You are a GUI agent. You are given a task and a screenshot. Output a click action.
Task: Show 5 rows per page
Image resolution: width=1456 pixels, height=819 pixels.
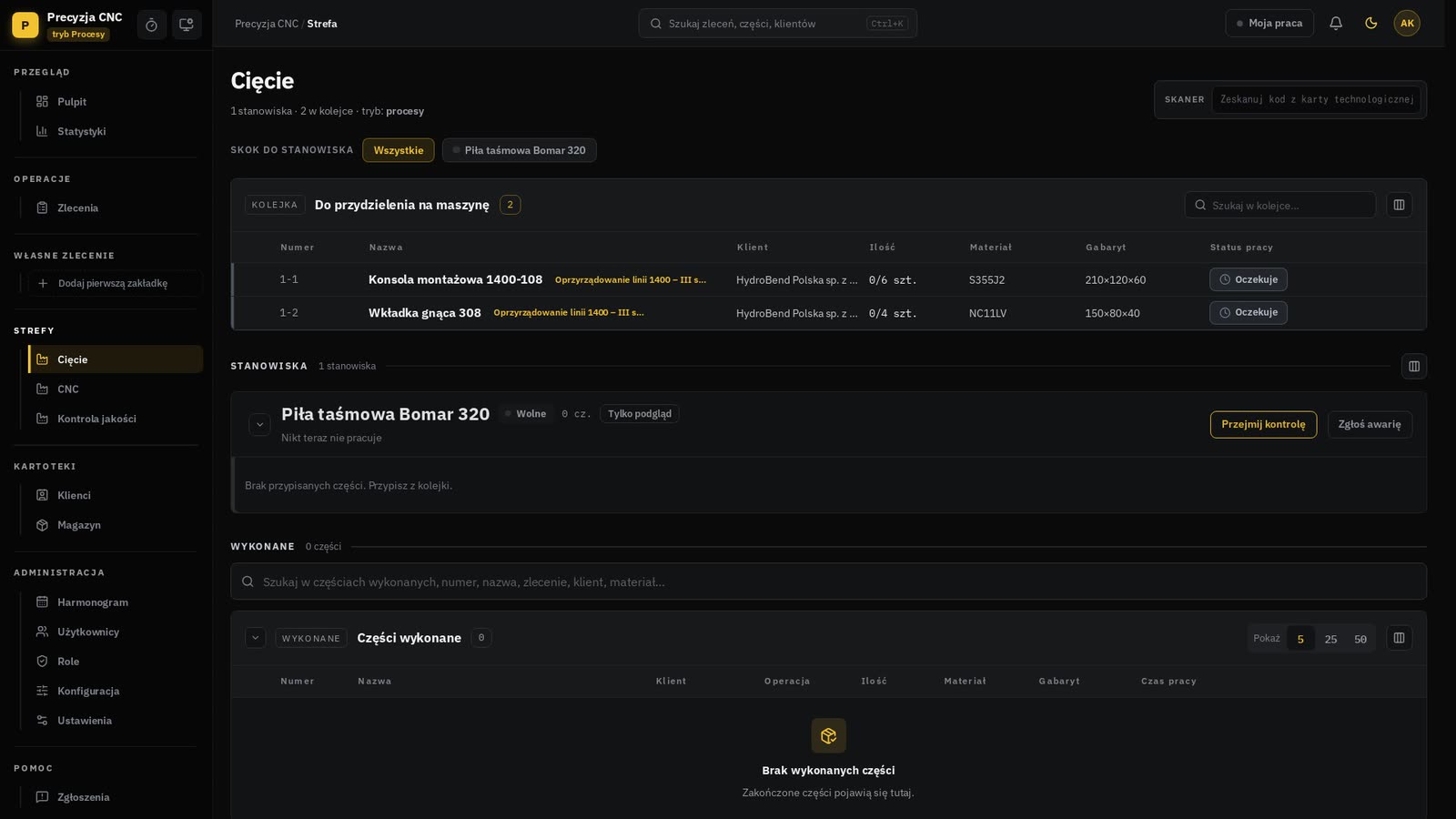click(1300, 639)
